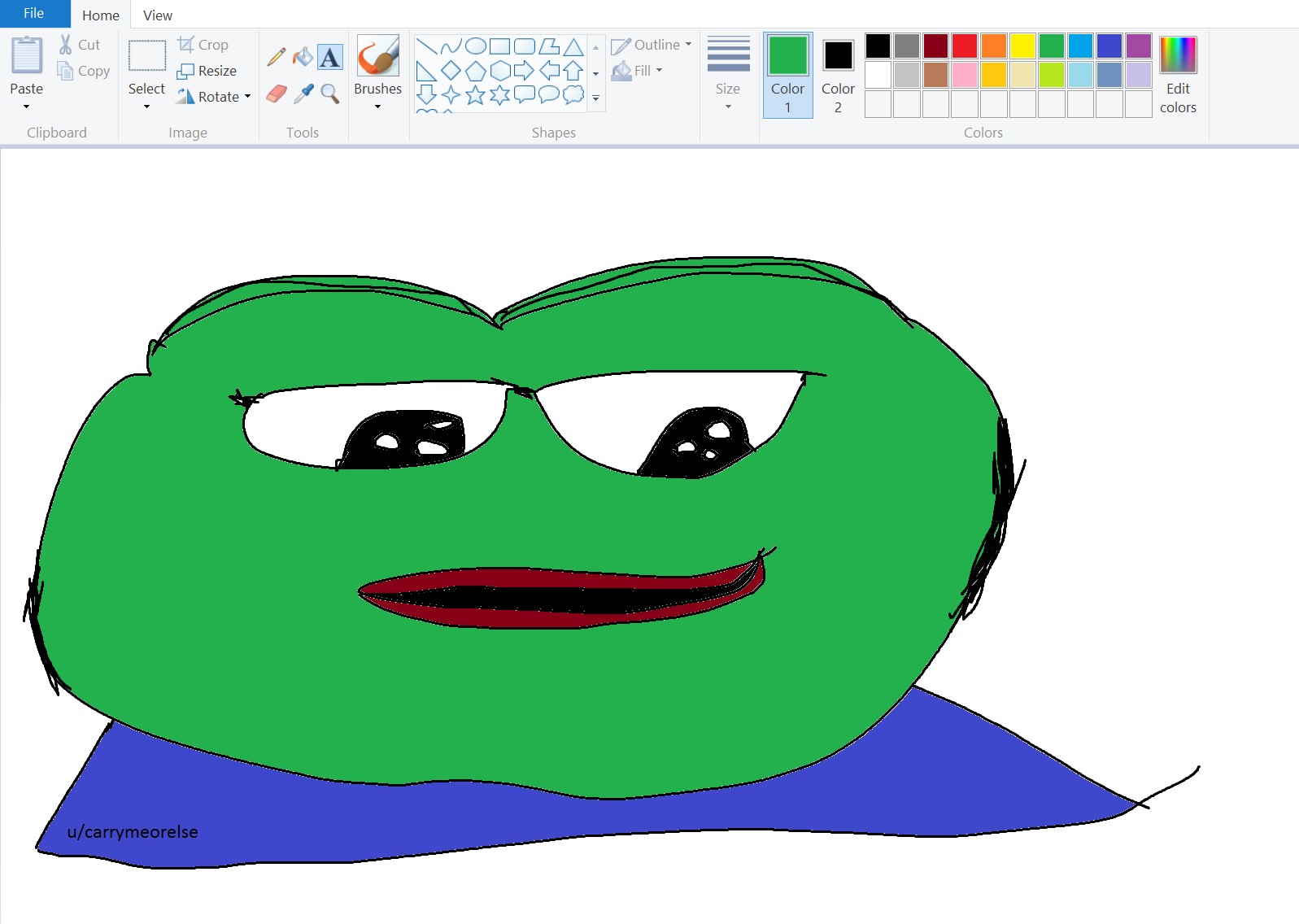
Task: Select the Pencil tool
Action: (x=277, y=56)
